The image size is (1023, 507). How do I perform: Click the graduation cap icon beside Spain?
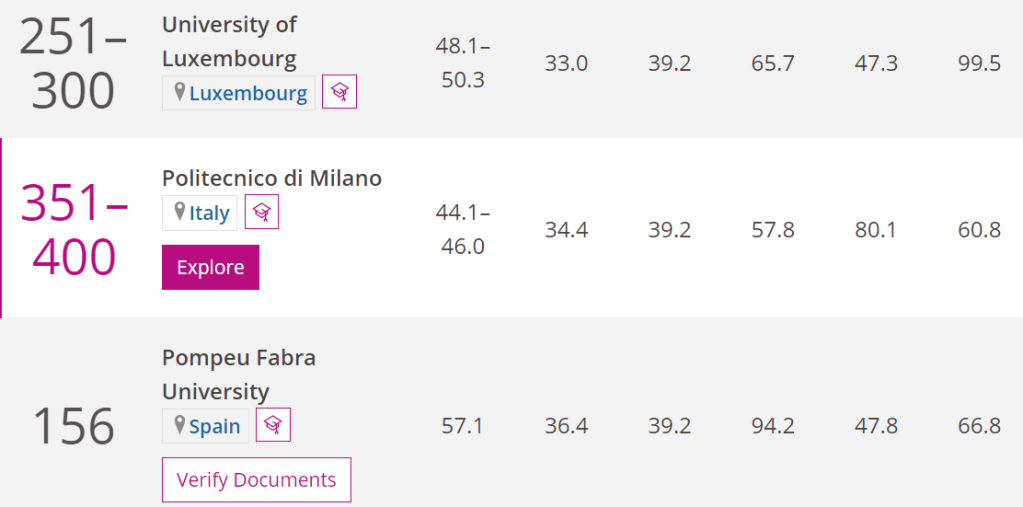click(x=273, y=425)
